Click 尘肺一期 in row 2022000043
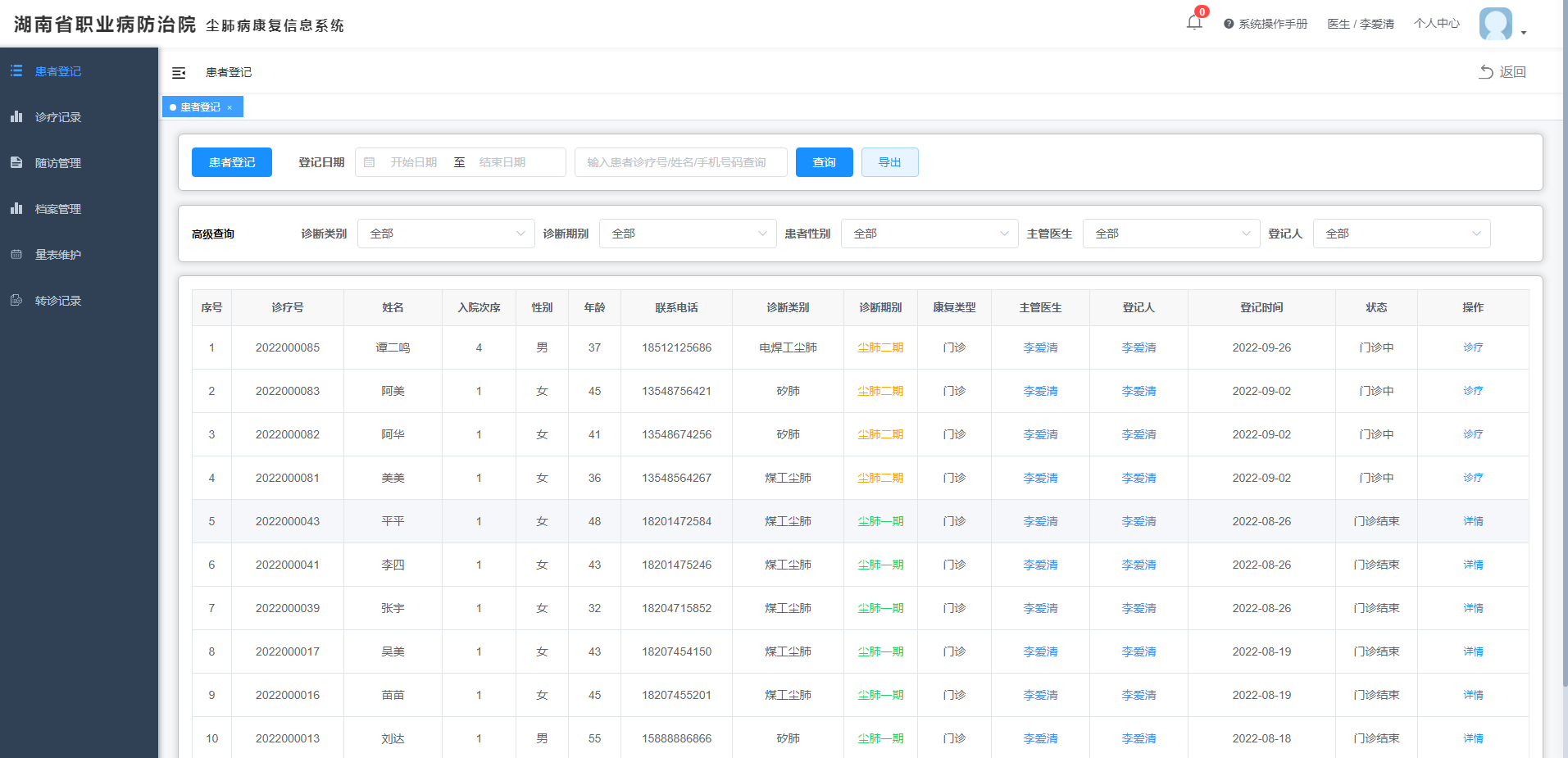 click(880, 521)
